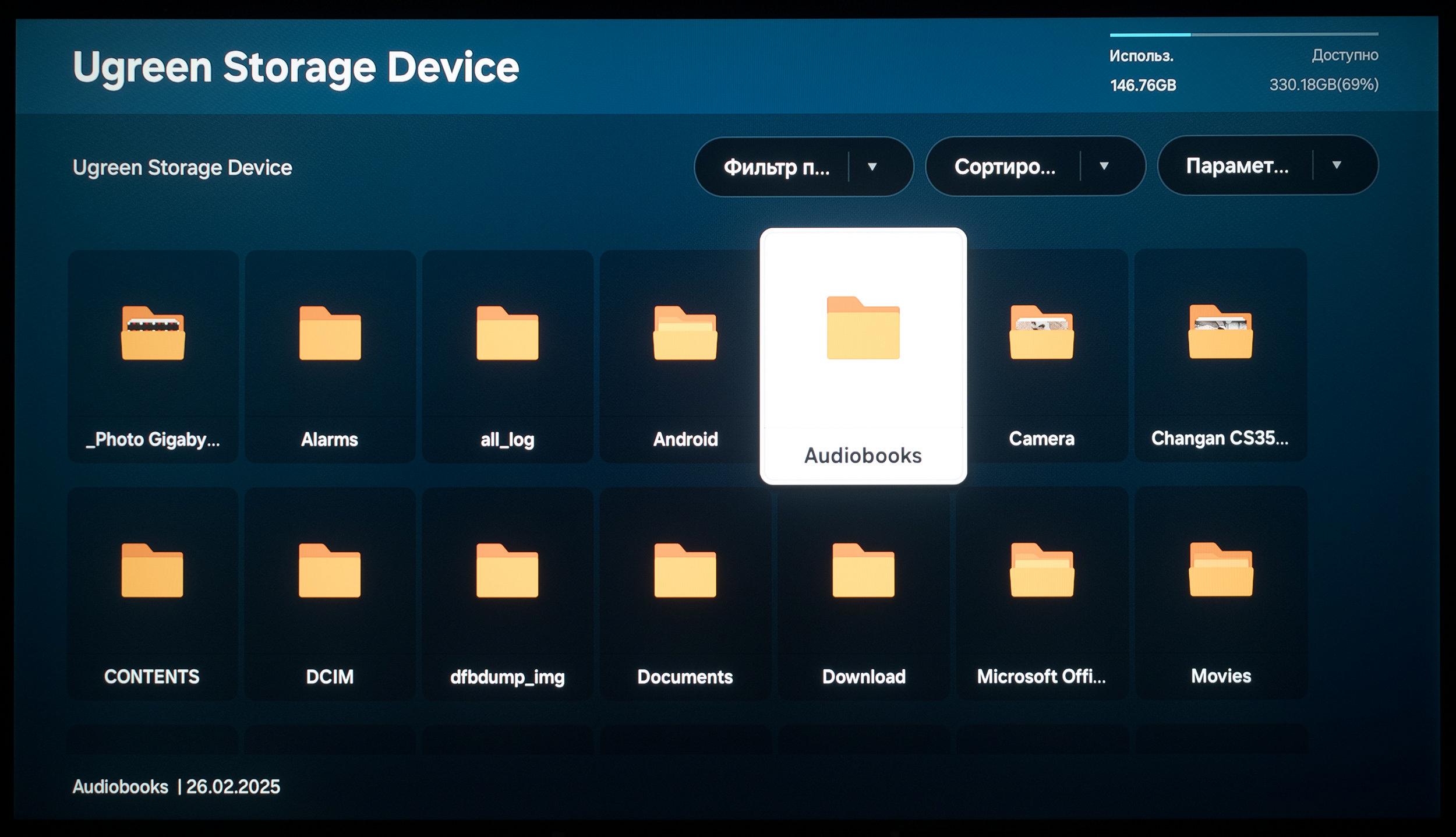Click the Ugreen Storage Device breadcrumb path
The height and width of the screenshot is (837, 1456).
tap(182, 168)
